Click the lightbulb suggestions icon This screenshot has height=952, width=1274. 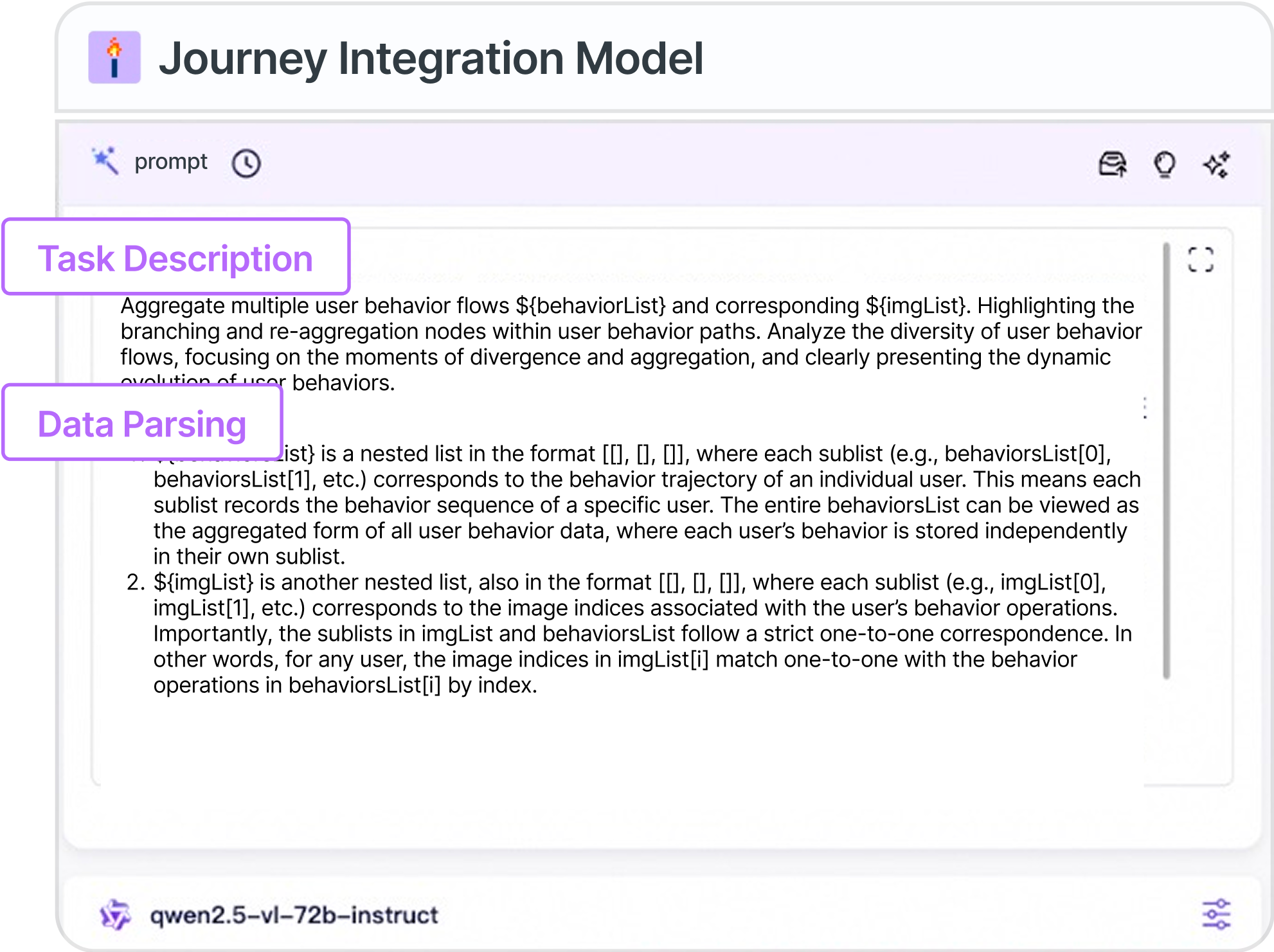(x=1165, y=165)
